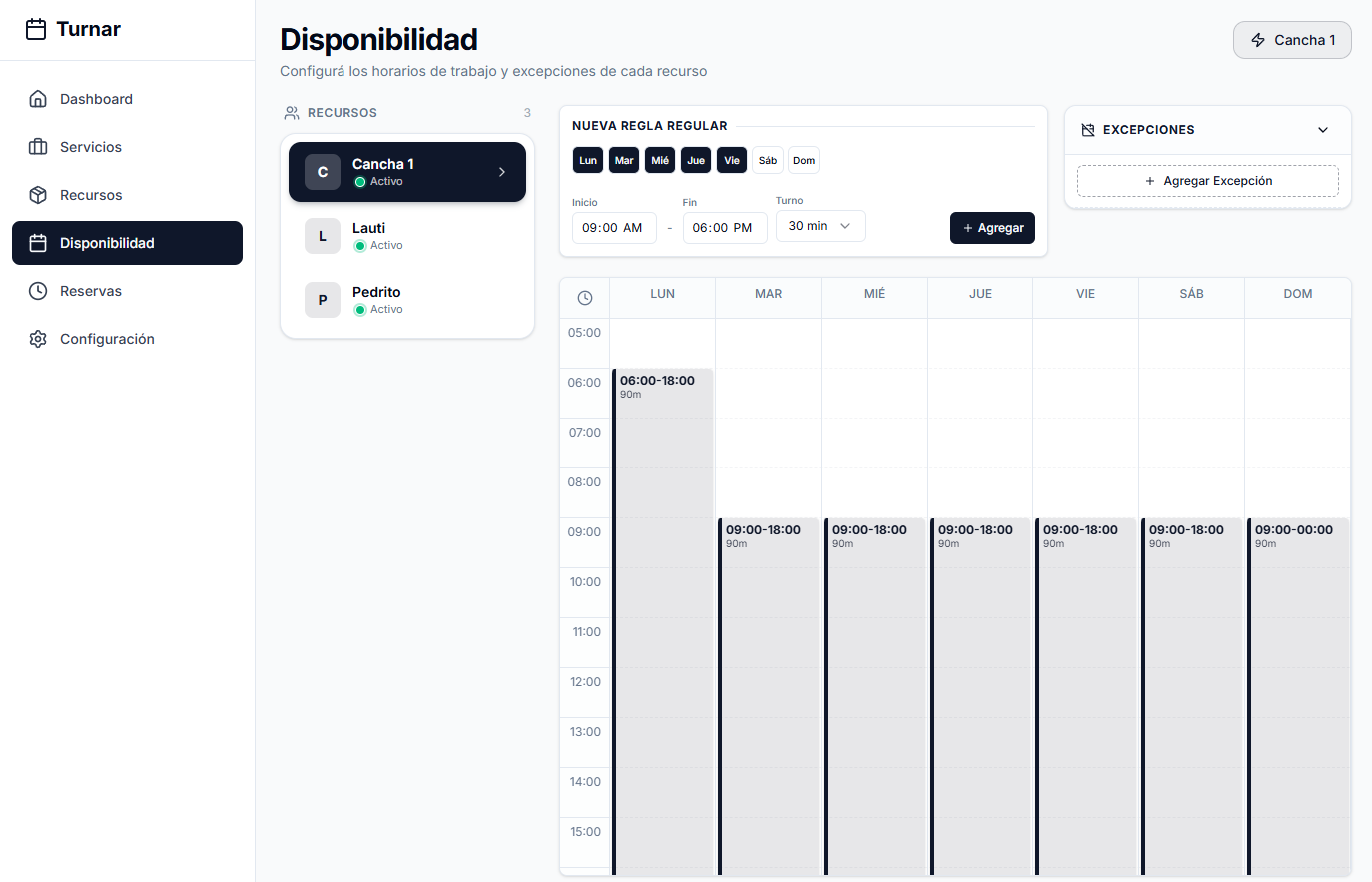Go to the Servicios section
This screenshot has height=882, width=1372.
point(91,147)
